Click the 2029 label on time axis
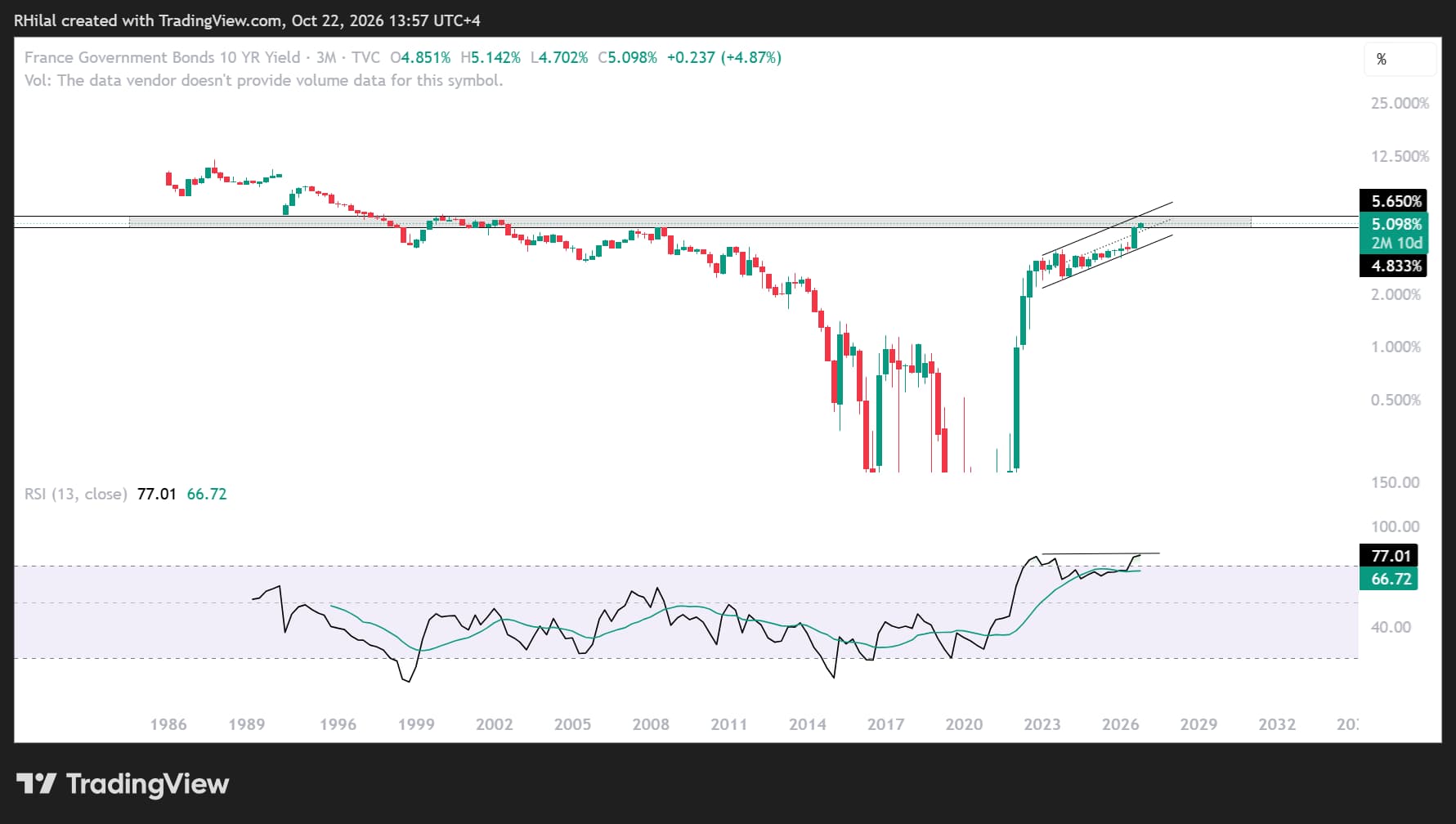The height and width of the screenshot is (824, 1456). tap(1198, 724)
